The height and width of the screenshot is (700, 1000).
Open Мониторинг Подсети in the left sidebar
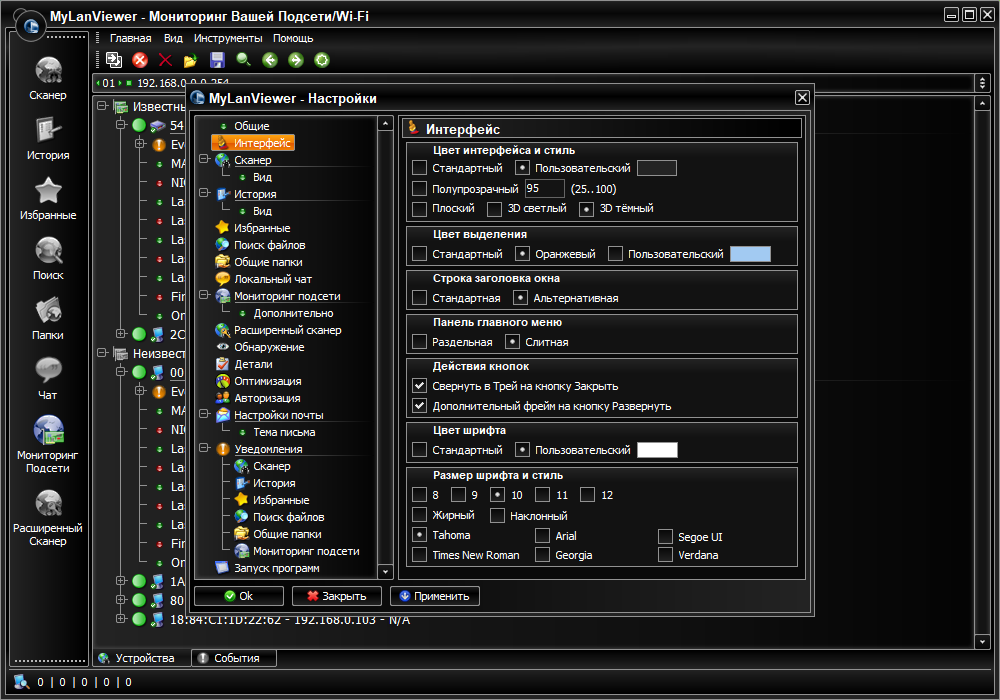(x=48, y=444)
